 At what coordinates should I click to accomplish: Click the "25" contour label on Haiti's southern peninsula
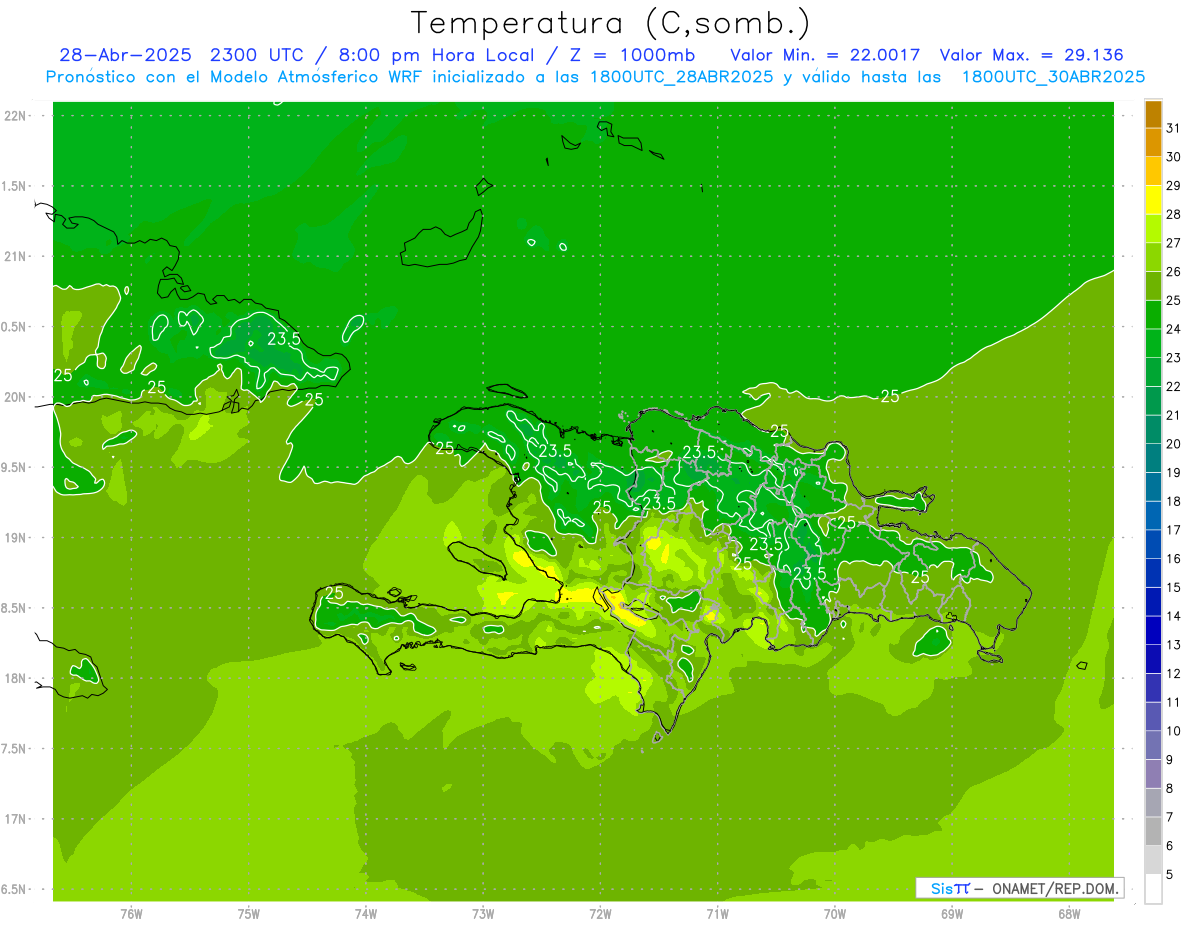335,593
